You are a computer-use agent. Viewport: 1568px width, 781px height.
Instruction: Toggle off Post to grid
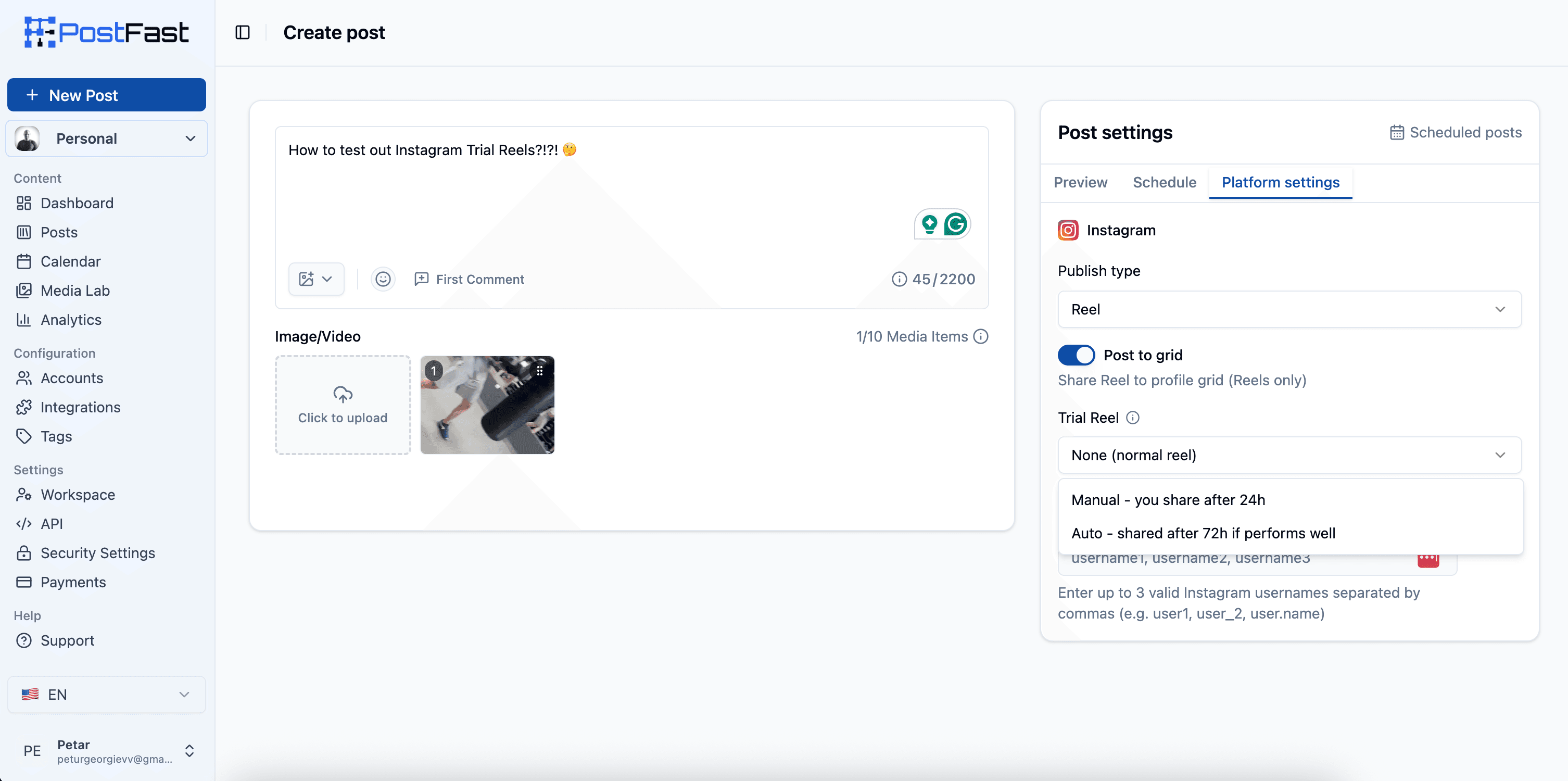(1076, 355)
